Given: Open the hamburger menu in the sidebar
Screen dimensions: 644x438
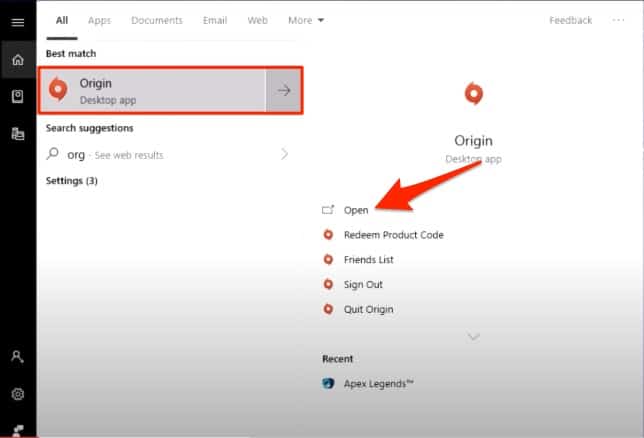Looking at the screenshot, I should [x=18, y=22].
